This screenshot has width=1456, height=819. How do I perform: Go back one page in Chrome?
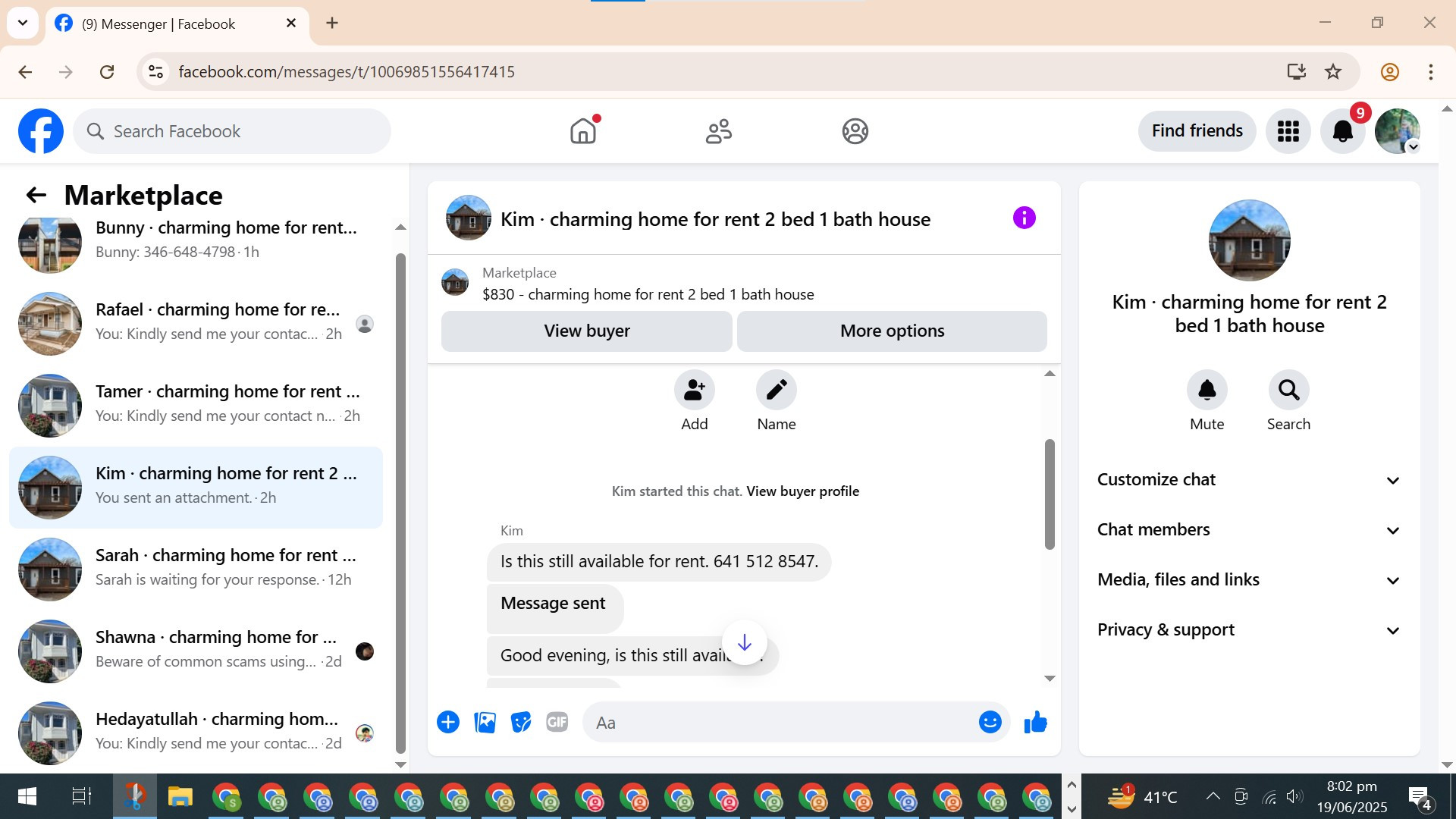25,72
